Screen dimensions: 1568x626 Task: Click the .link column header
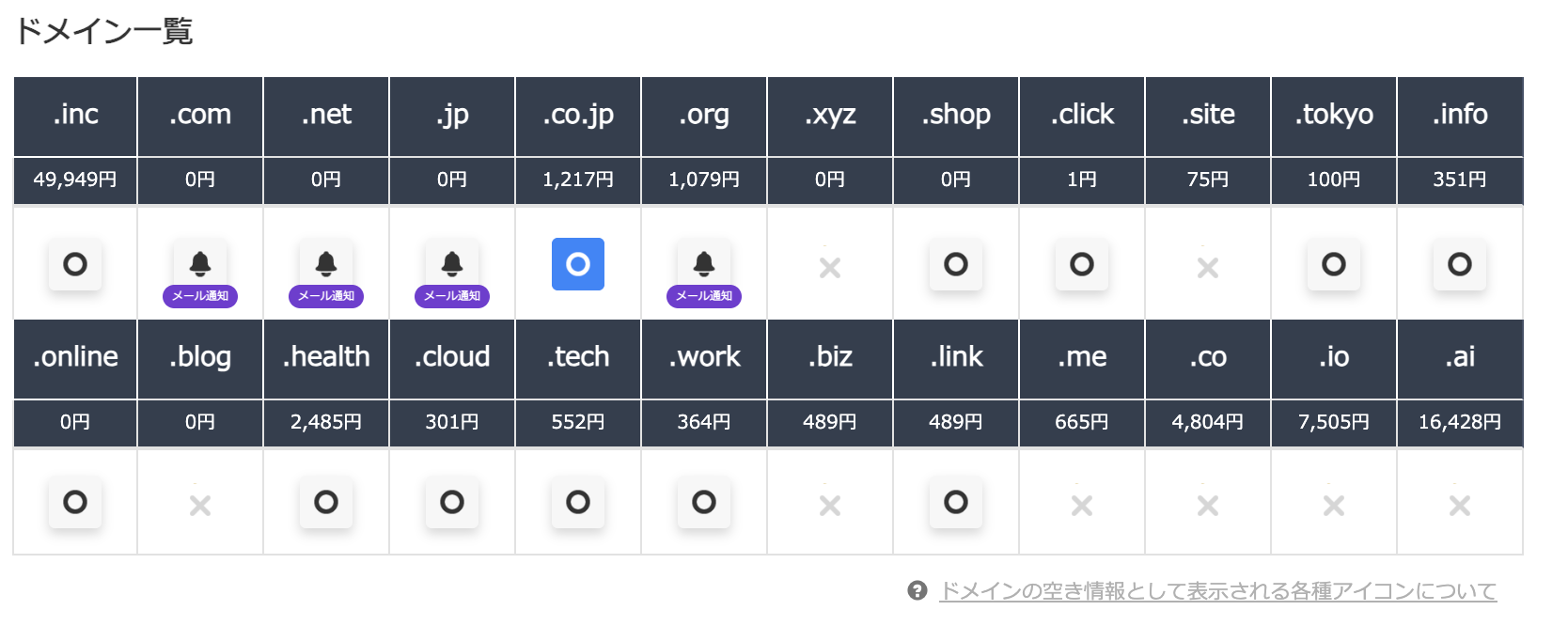(956, 359)
